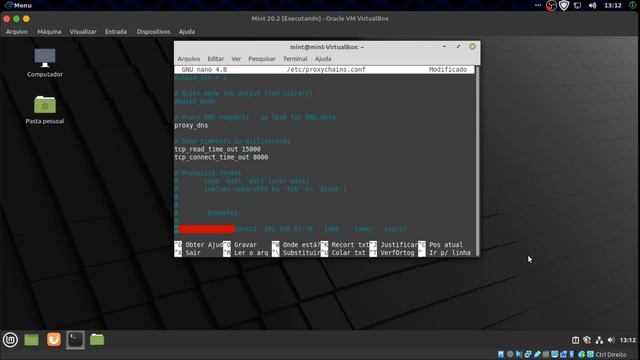Viewport: 640px width, 360px height.
Task: Open VirtualBox Arquivo menu
Action: 17,31
